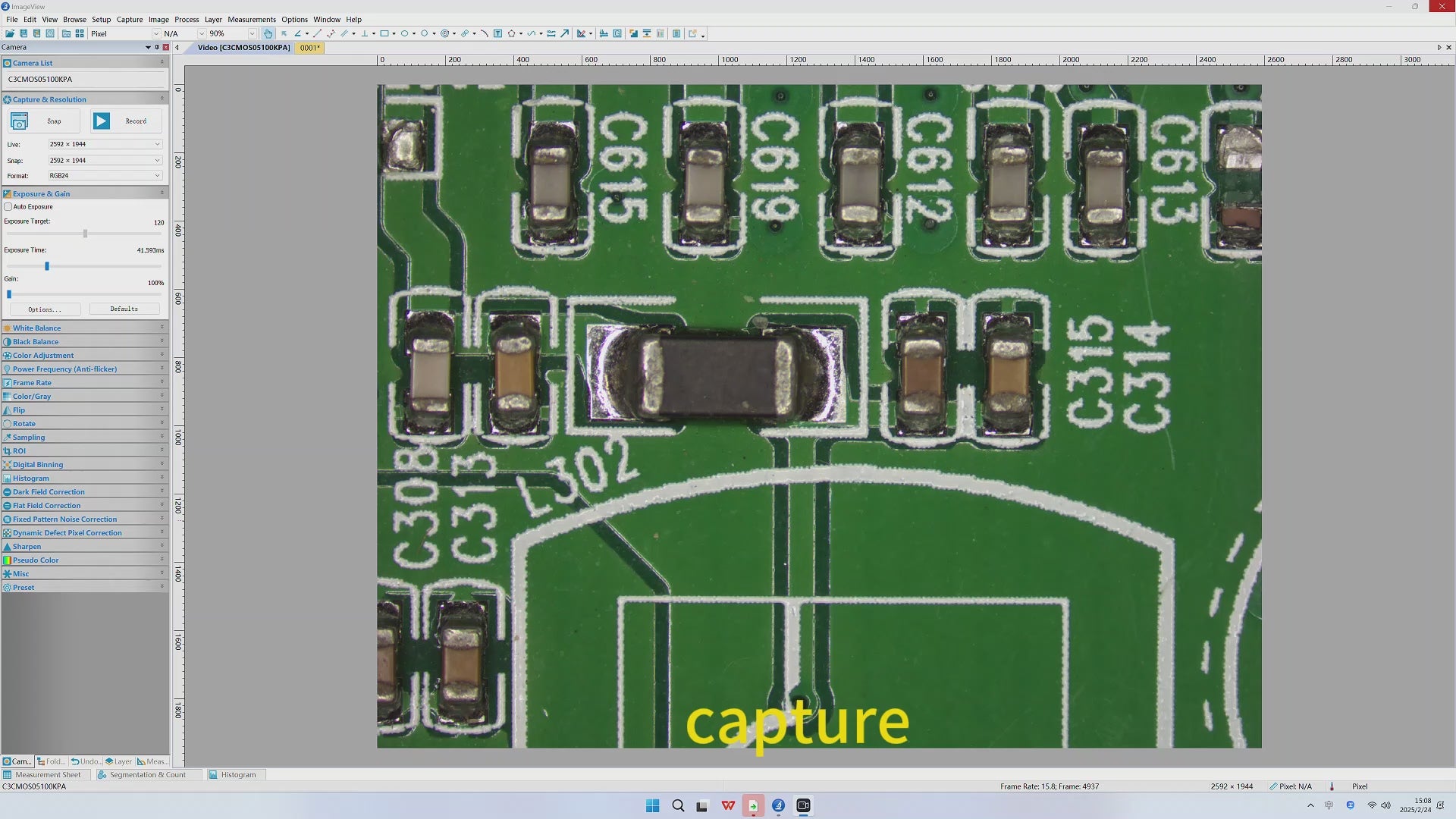Click the Gain slider handle

tap(9, 294)
